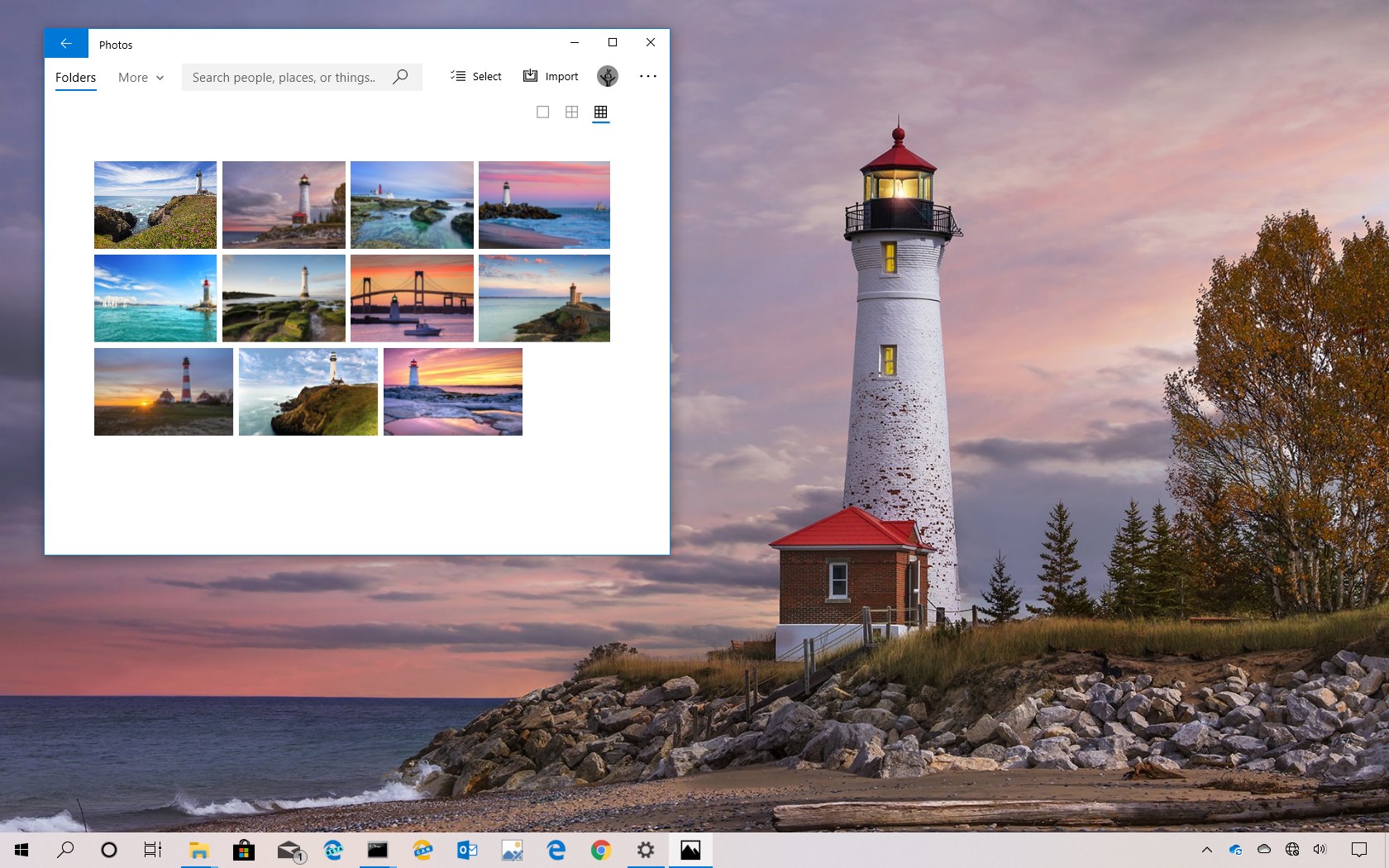Expand the More dropdown menu
This screenshot has width=1389, height=868.
(141, 78)
